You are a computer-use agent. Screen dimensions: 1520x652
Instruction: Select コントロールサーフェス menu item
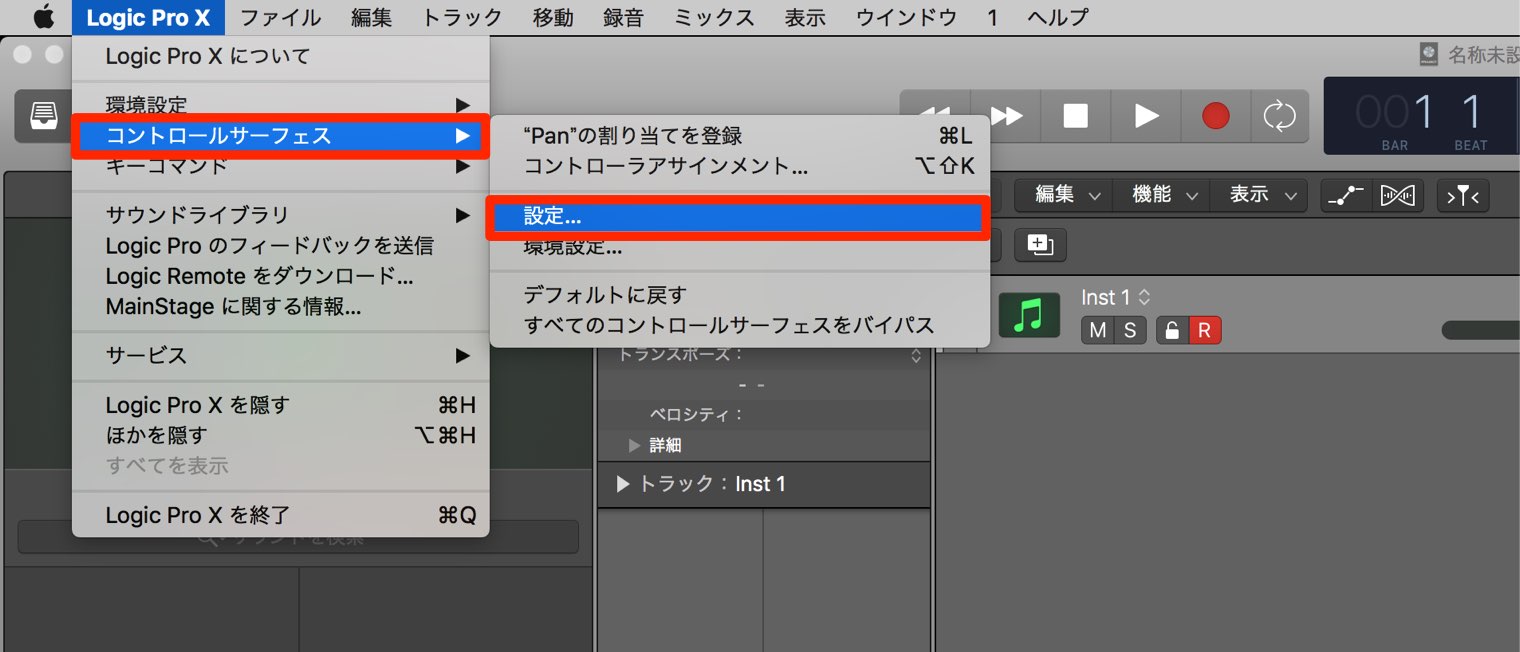pyautogui.click(x=281, y=136)
